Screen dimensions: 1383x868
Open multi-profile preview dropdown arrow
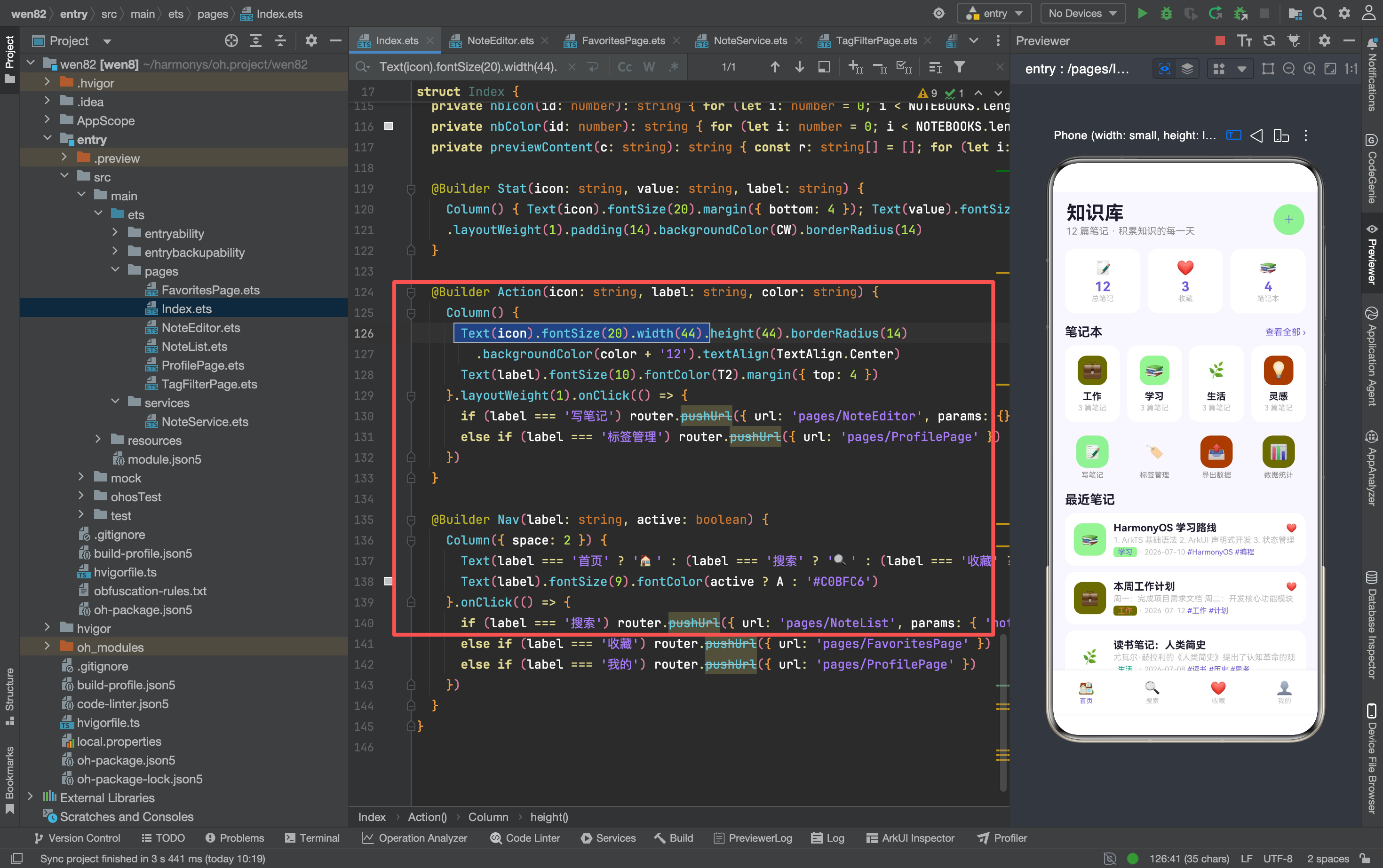[1242, 69]
